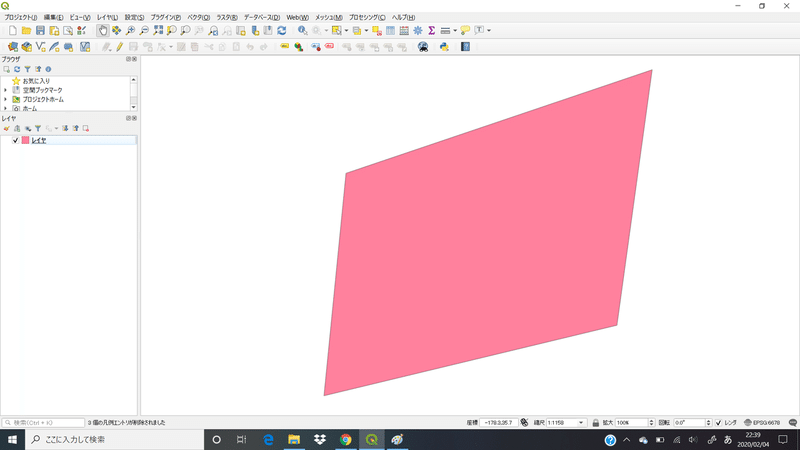Open the プロセシング menu
The width and height of the screenshot is (800, 450).
(367, 17)
